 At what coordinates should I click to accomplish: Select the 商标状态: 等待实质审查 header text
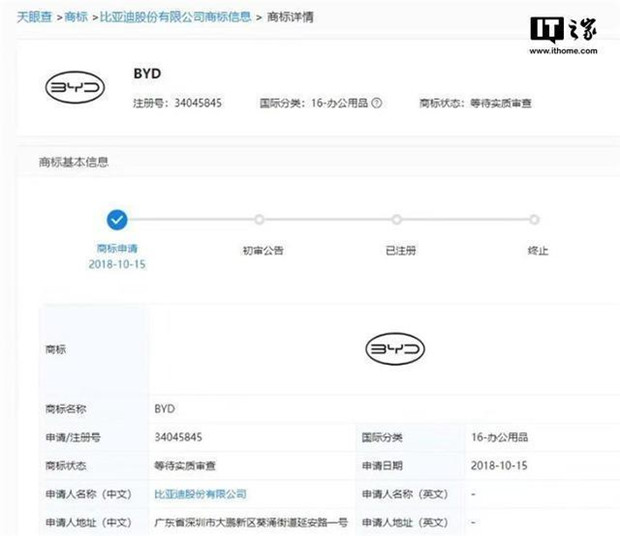pyautogui.click(x=475, y=103)
